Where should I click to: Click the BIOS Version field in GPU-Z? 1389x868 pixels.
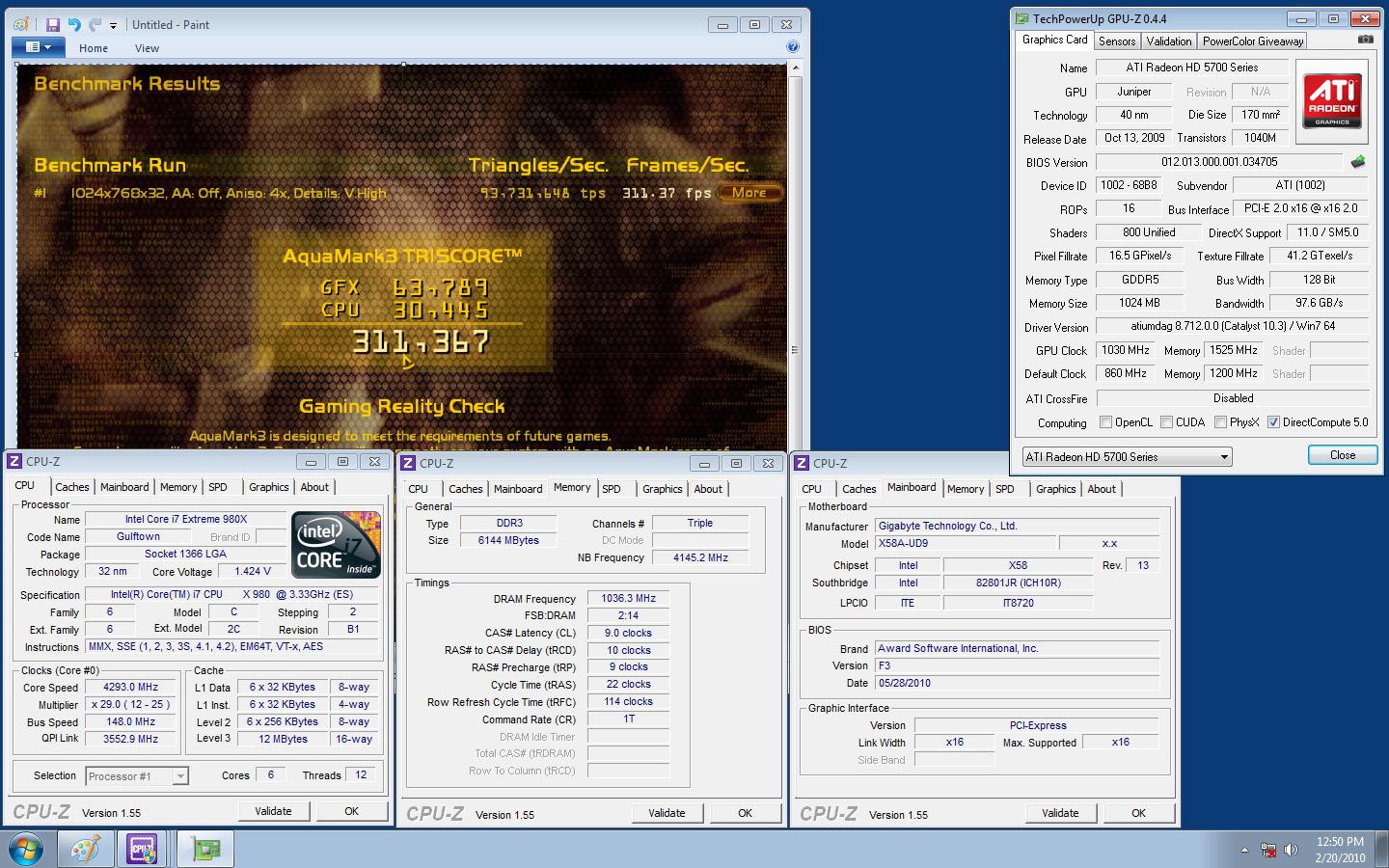click(1219, 162)
